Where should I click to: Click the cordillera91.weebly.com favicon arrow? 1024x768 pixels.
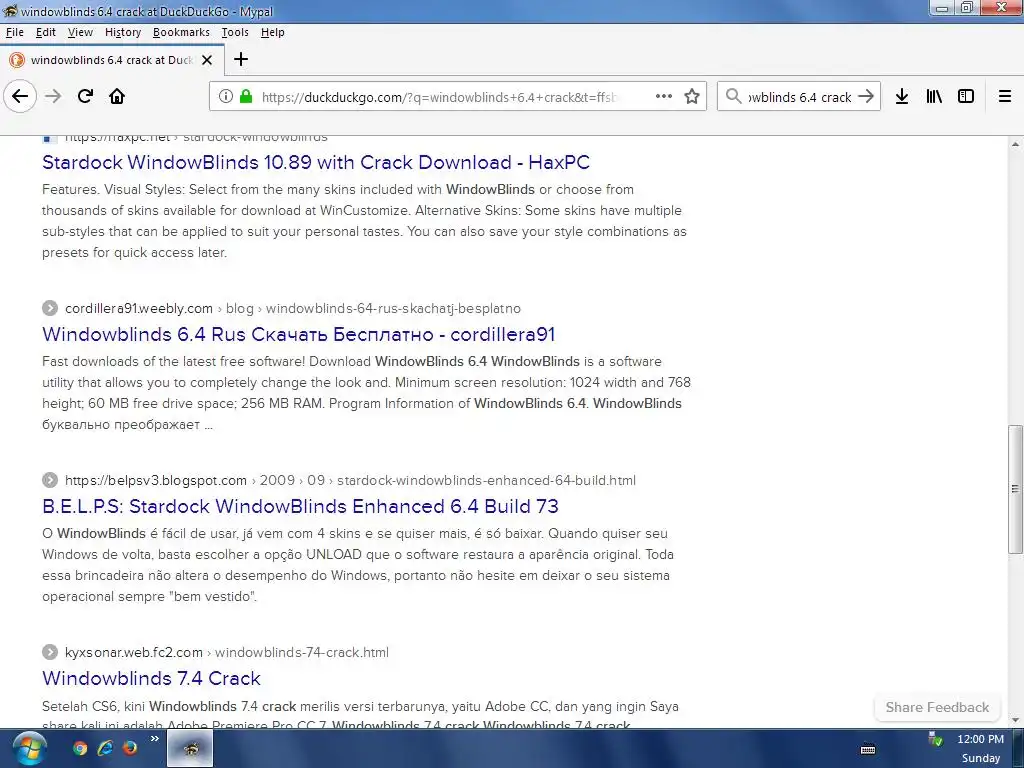click(x=50, y=308)
